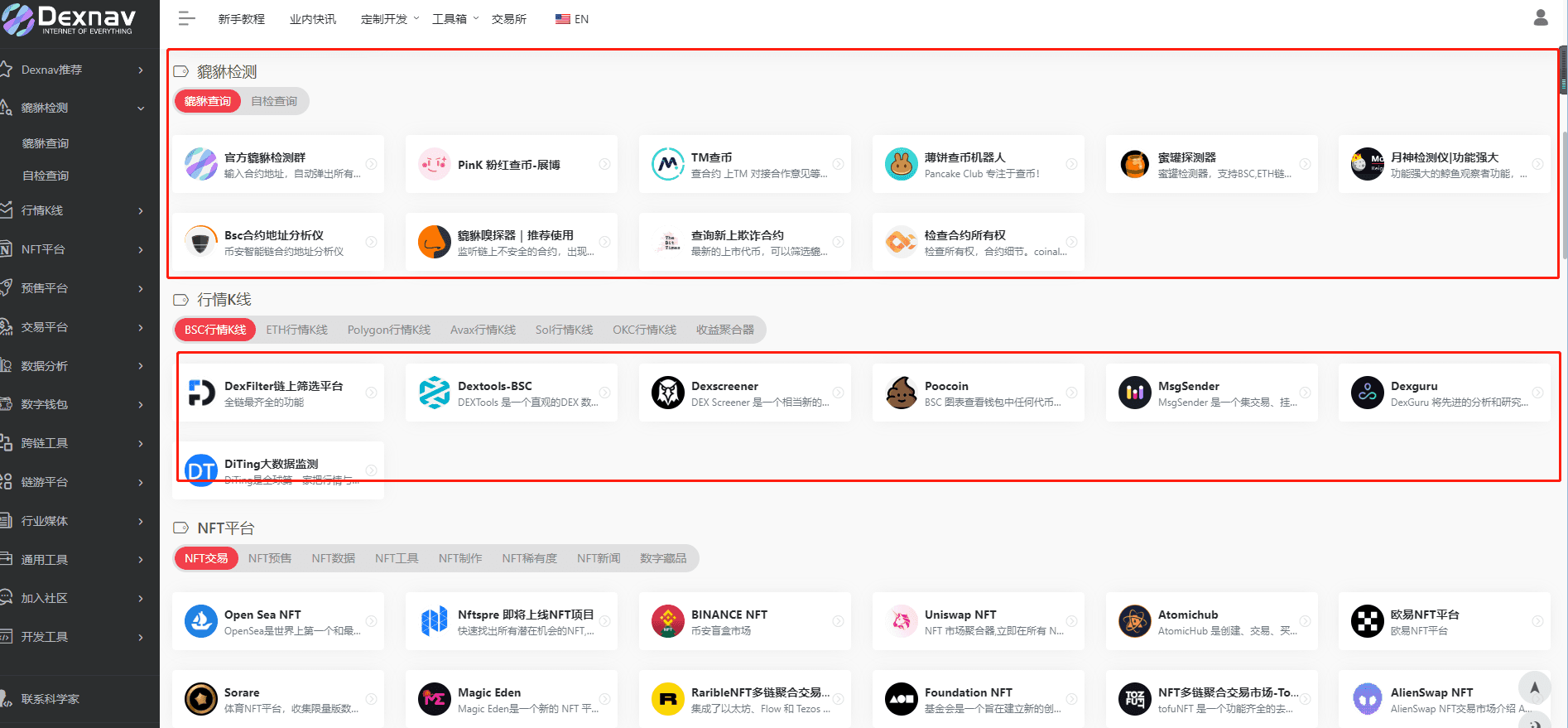Select the 貔貅查询 active tab
1568x728 pixels.
point(208,101)
